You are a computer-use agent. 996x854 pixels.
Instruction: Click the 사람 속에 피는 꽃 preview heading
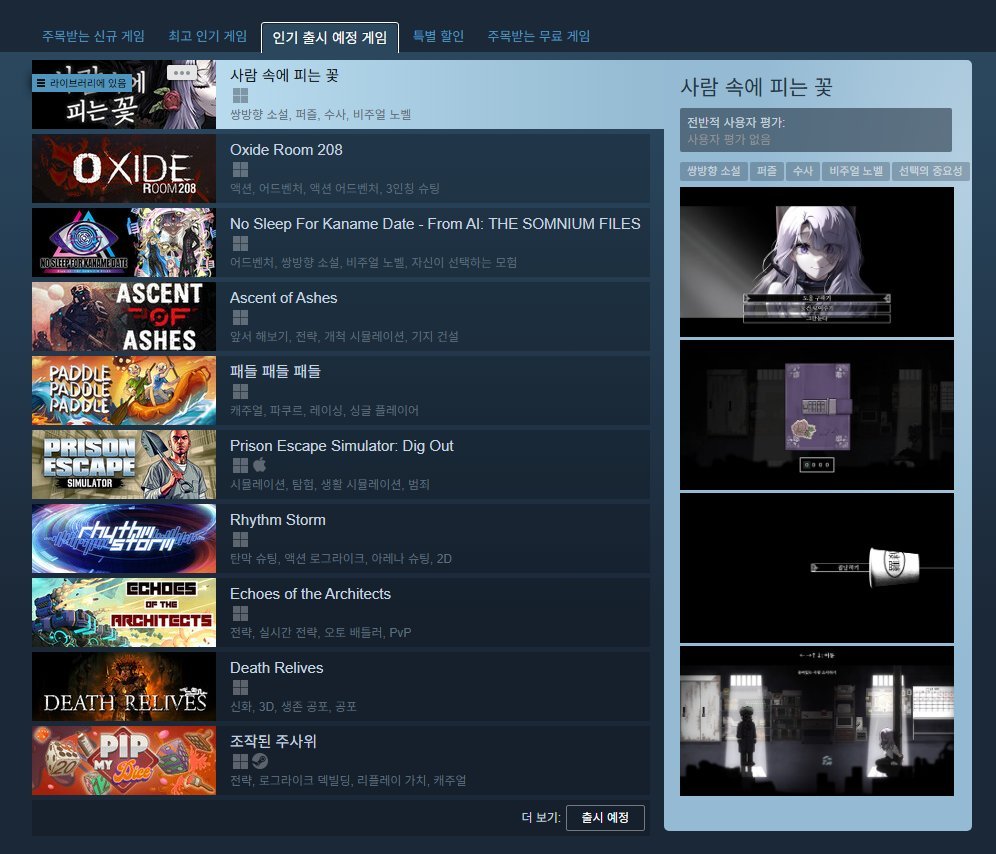click(x=756, y=87)
